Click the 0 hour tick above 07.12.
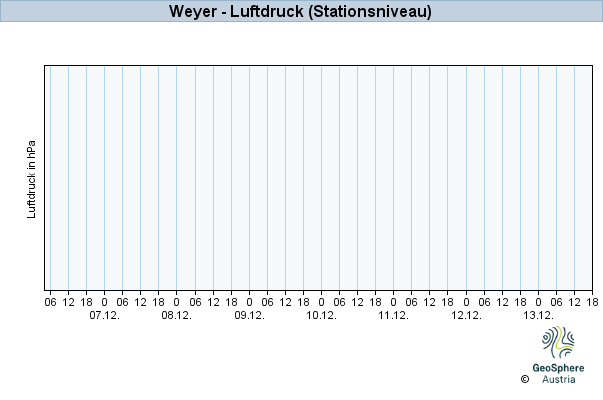Screen dimensions: 603x400 pyautogui.click(x=104, y=302)
